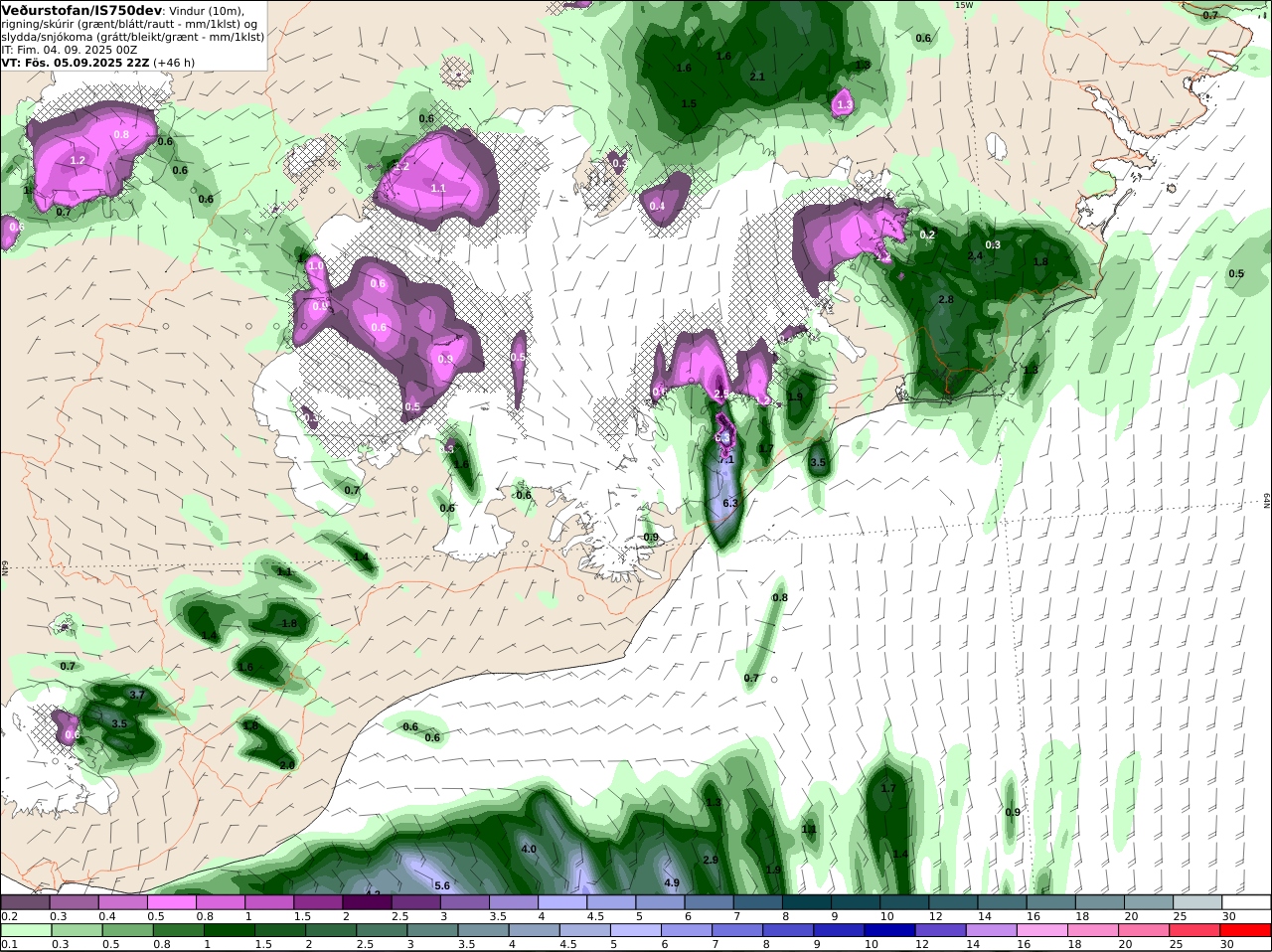Select the top-row swatch between 6 and 7
This screenshot has width=1272, height=952.
pyautogui.click(x=708, y=902)
